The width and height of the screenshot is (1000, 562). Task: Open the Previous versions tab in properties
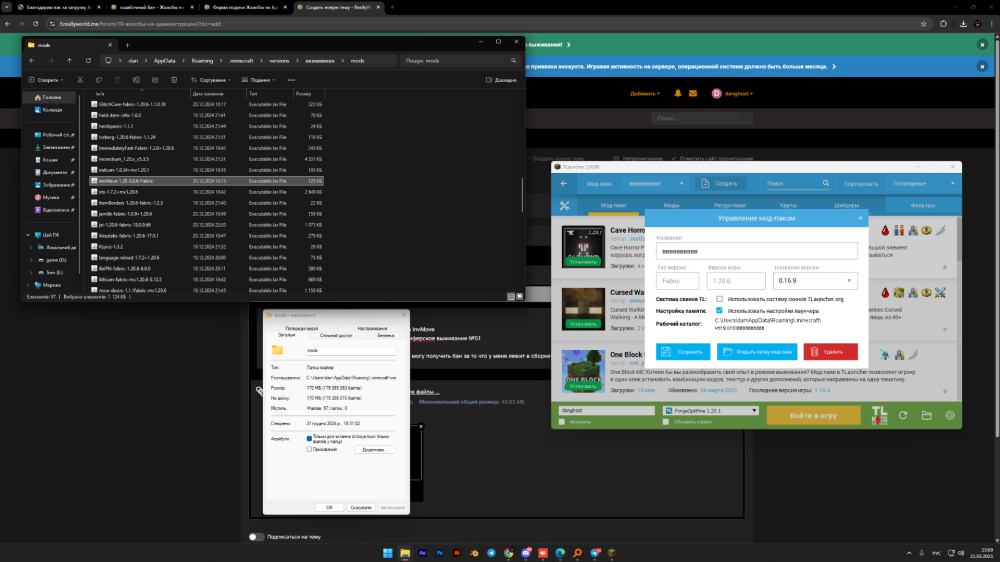tap(302, 328)
